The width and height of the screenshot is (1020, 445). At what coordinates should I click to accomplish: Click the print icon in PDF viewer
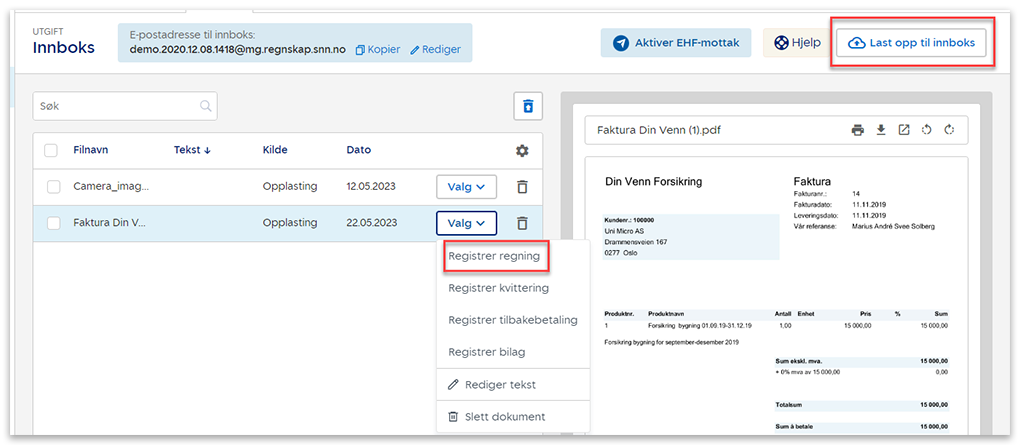(857, 130)
